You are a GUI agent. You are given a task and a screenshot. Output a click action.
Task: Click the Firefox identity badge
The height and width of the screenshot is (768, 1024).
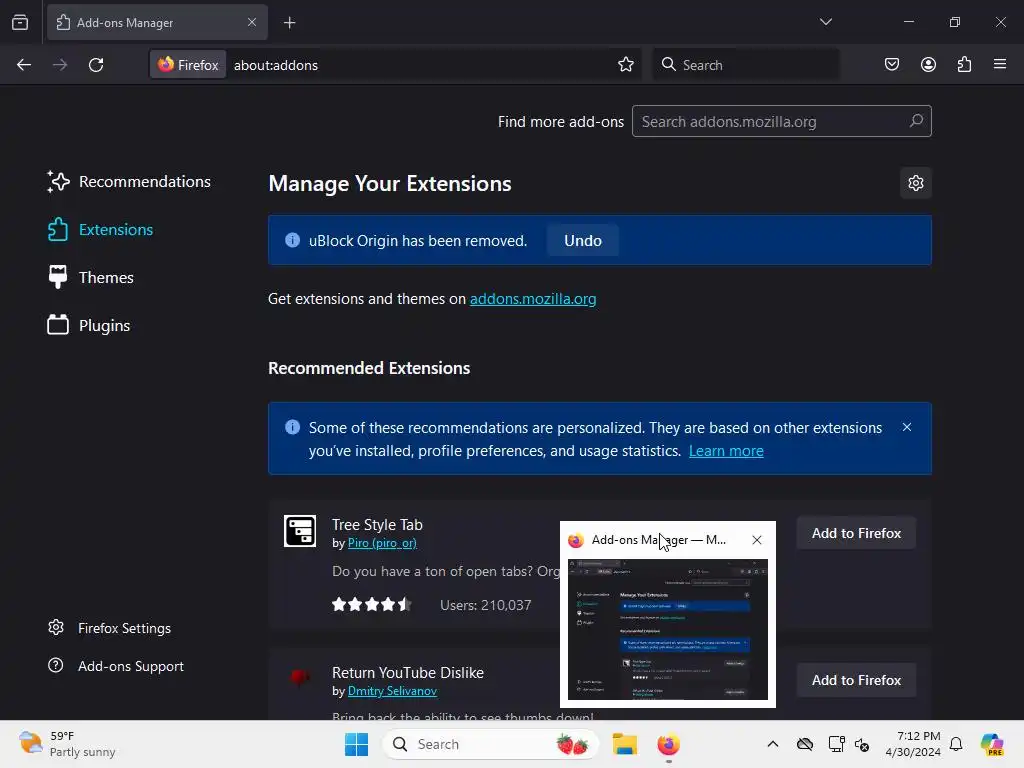(188, 65)
